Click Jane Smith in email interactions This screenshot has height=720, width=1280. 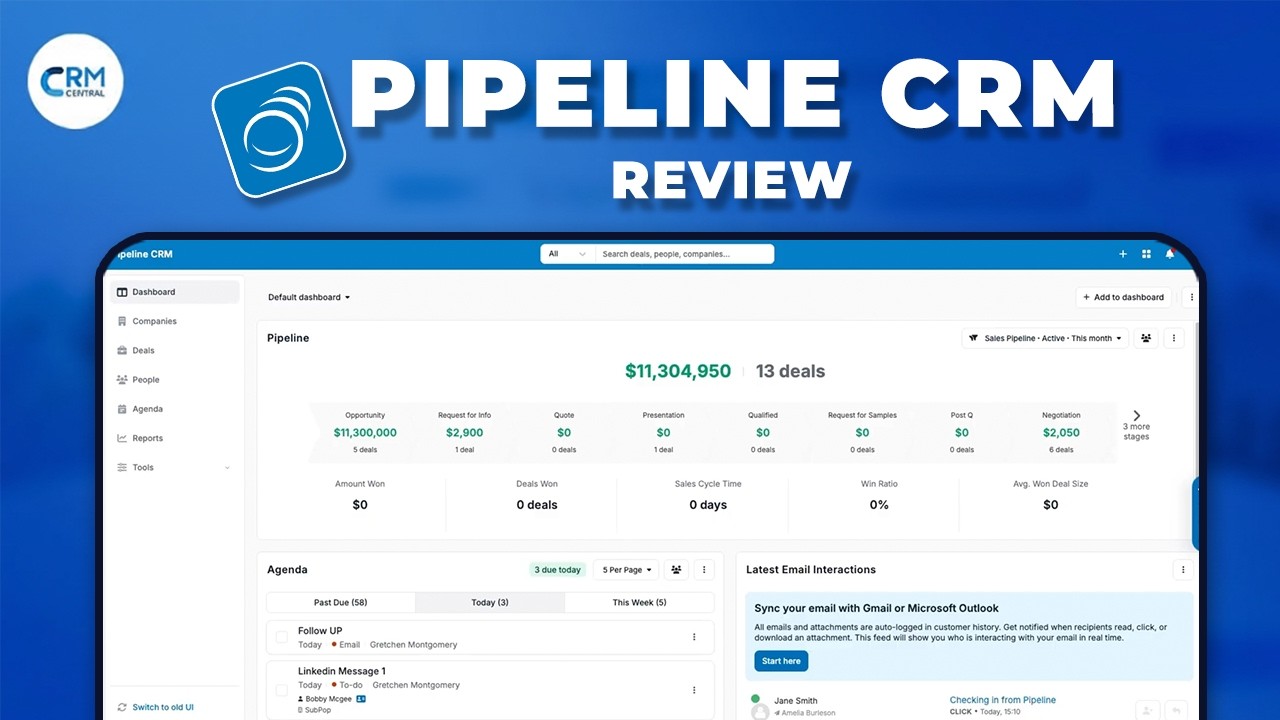pos(796,701)
